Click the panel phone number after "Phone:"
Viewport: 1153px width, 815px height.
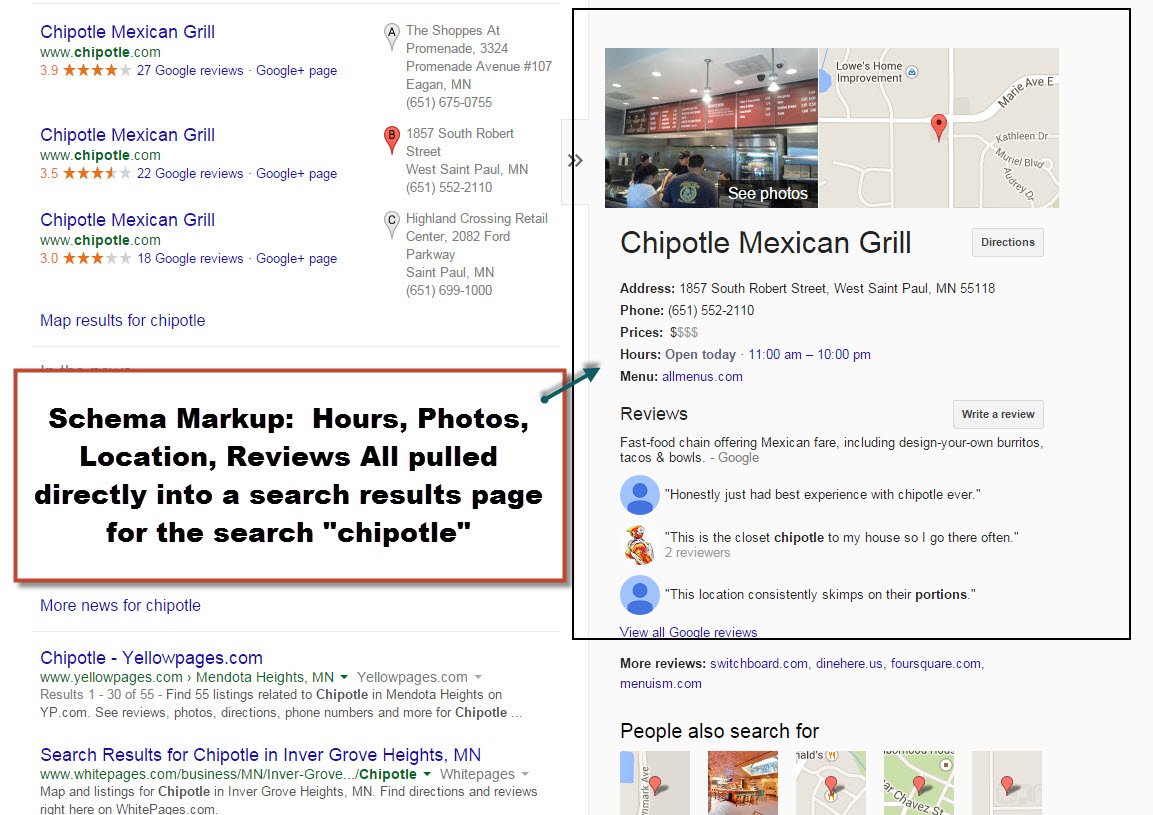(711, 310)
